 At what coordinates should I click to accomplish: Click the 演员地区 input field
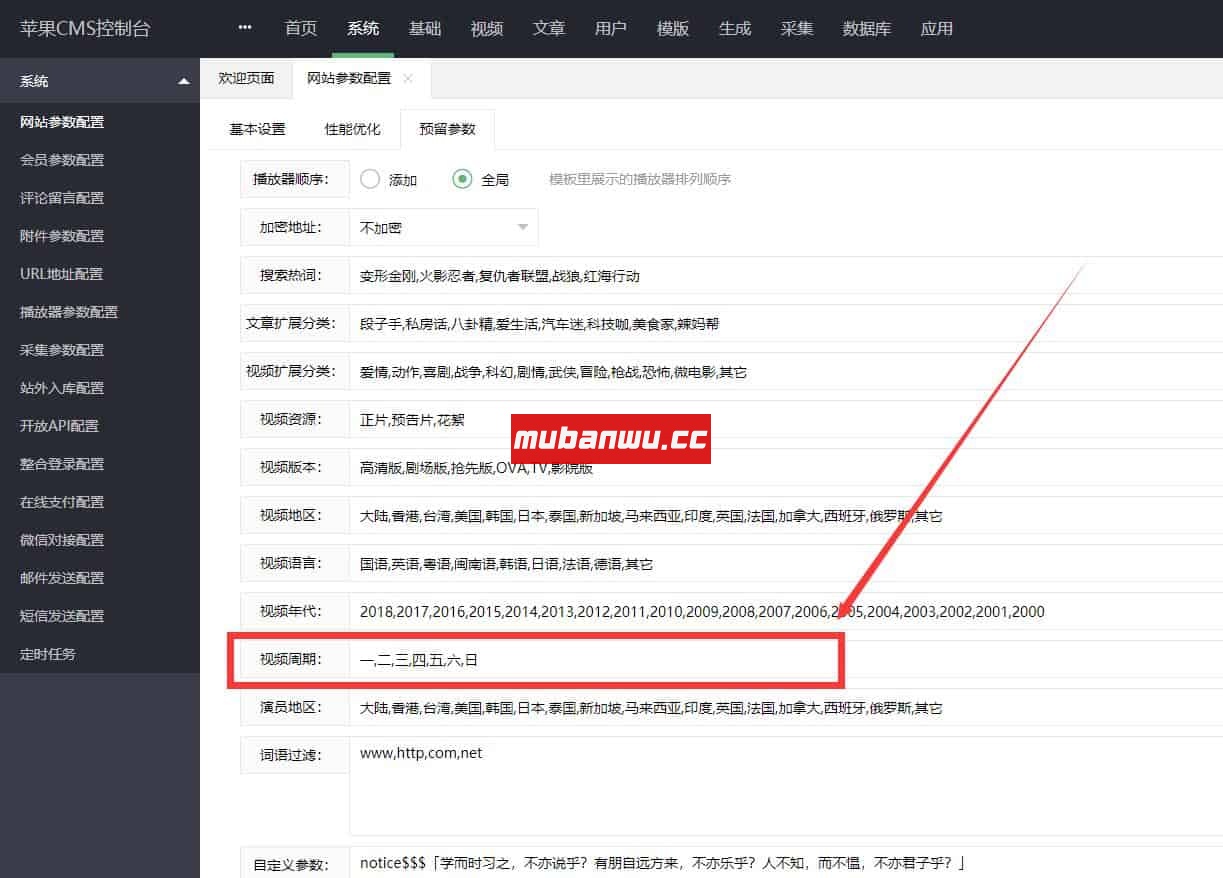pos(786,707)
